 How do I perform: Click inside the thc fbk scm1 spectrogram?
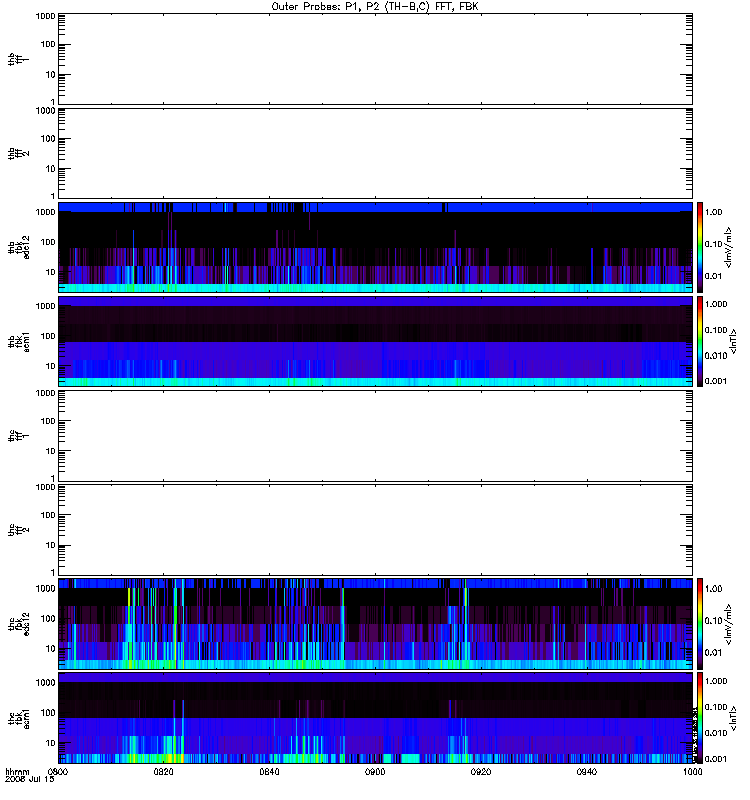(375, 718)
